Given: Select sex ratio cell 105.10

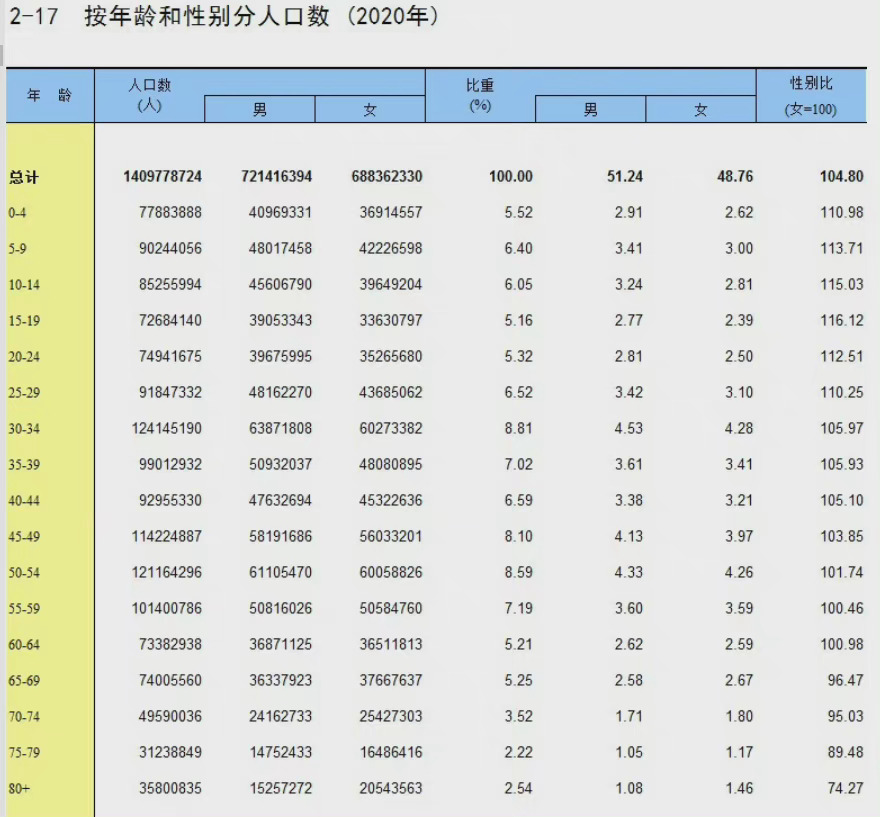Looking at the screenshot, I should coord(841,500).
